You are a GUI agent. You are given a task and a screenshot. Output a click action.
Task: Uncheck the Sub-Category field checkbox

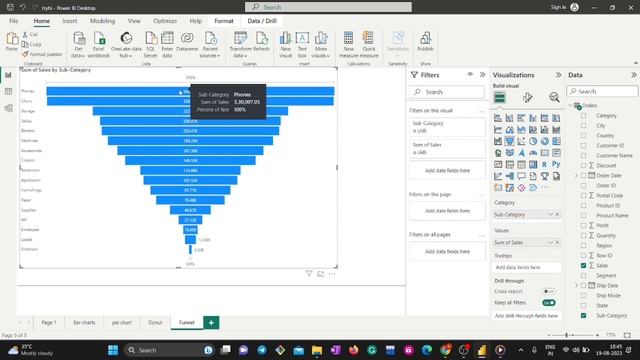pos(584,316)
